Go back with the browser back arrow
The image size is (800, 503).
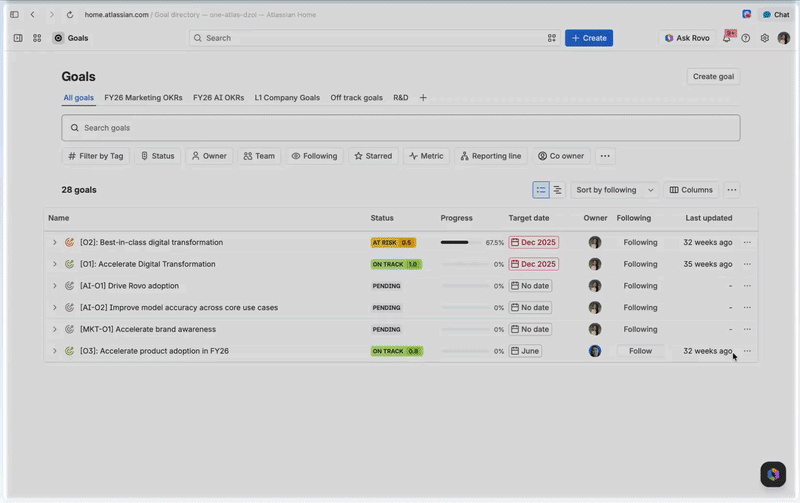point(33,14)
